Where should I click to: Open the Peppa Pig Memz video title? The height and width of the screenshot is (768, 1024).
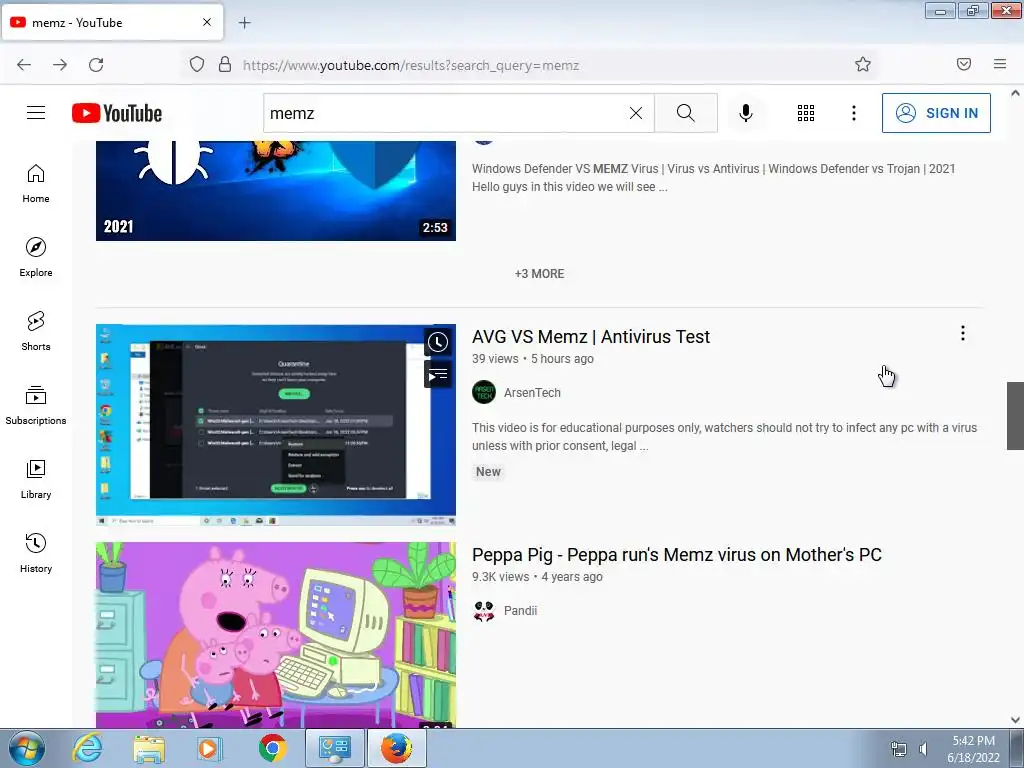coord(677,554)
